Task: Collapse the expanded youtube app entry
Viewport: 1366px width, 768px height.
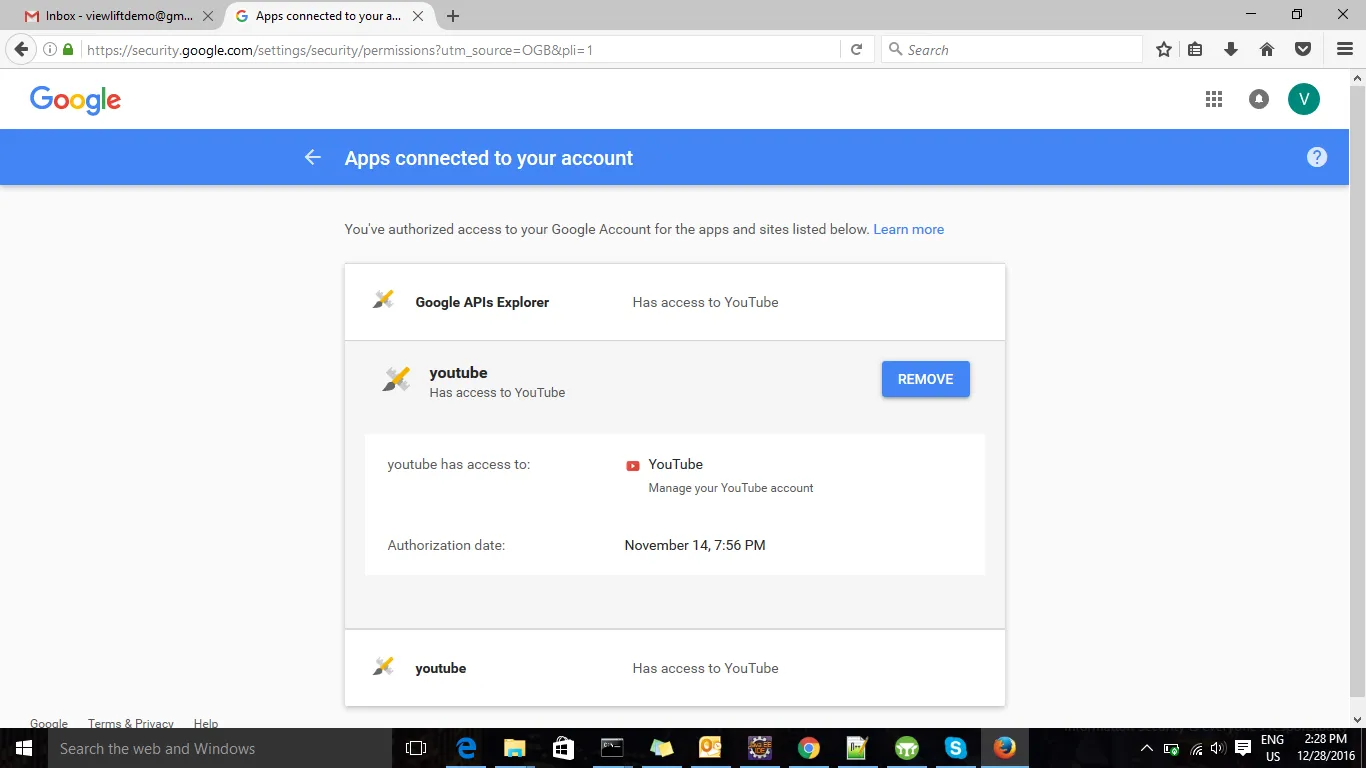Action: [675, 379]
